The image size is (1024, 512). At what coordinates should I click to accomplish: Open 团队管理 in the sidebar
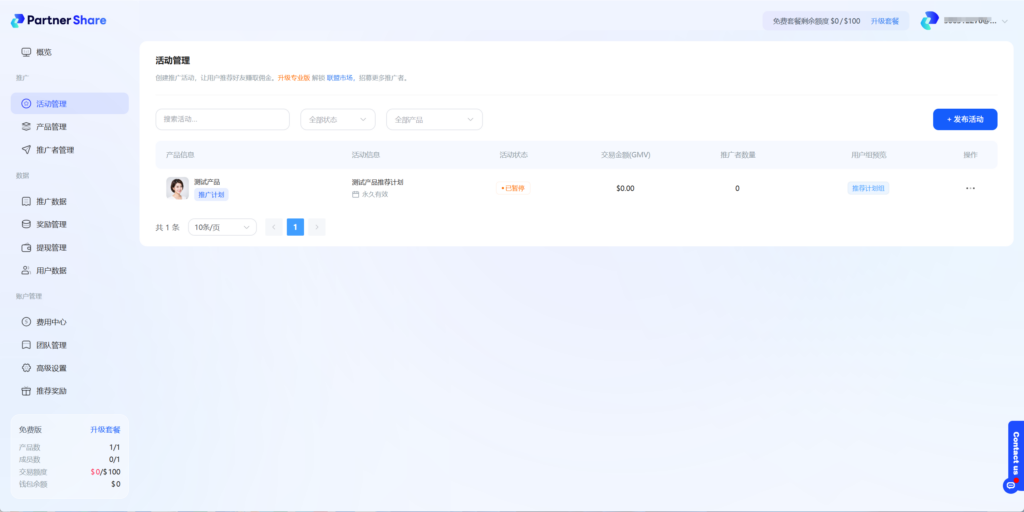point(51,345)
